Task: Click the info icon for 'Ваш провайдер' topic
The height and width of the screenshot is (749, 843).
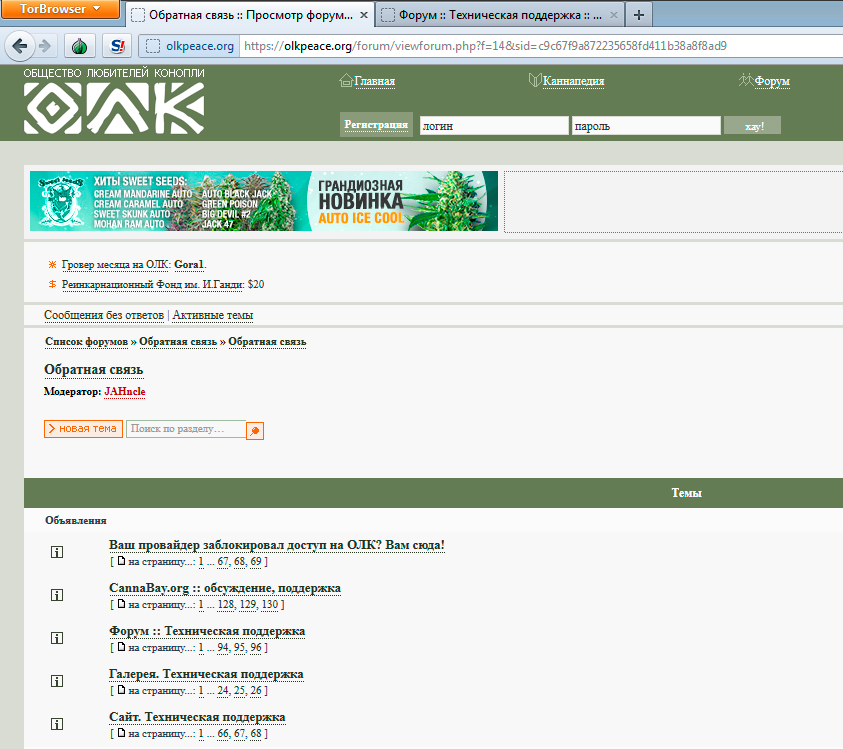Action: click(x=57, y=552)
